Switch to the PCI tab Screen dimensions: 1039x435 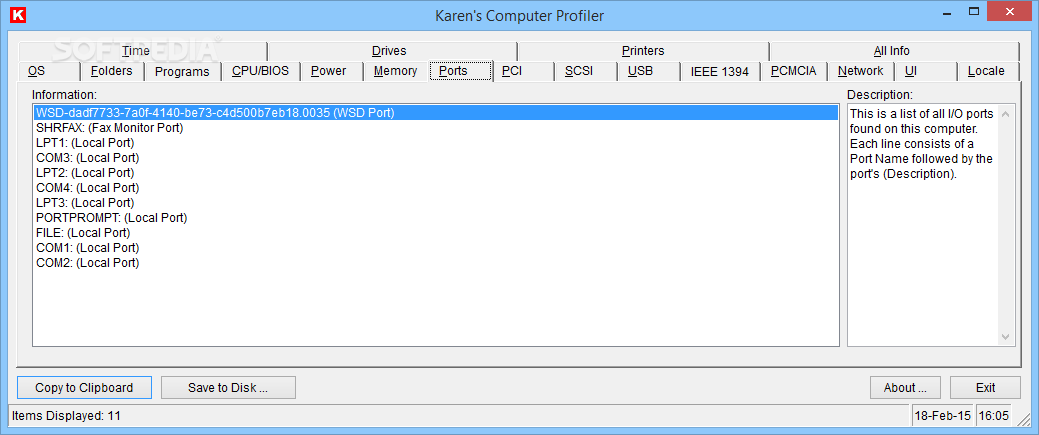(523, 71)
